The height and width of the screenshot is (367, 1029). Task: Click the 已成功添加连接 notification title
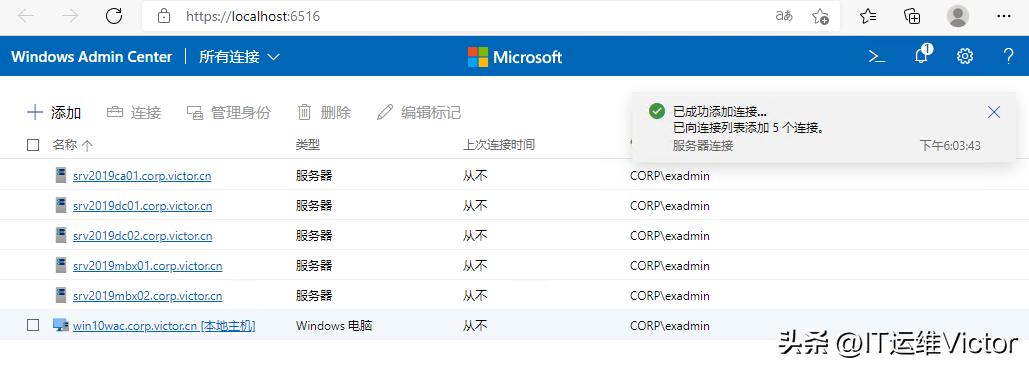click(720, 112)
